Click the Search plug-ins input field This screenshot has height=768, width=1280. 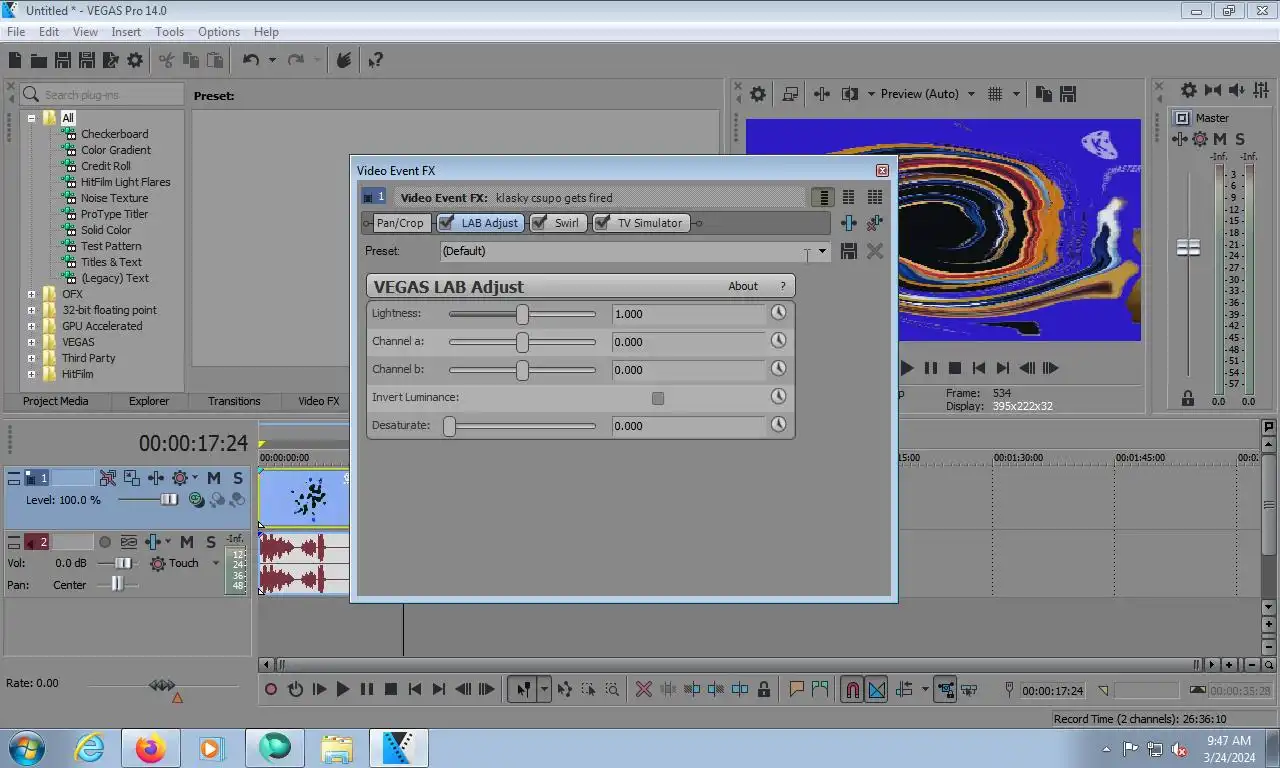(x=102, y=95)
